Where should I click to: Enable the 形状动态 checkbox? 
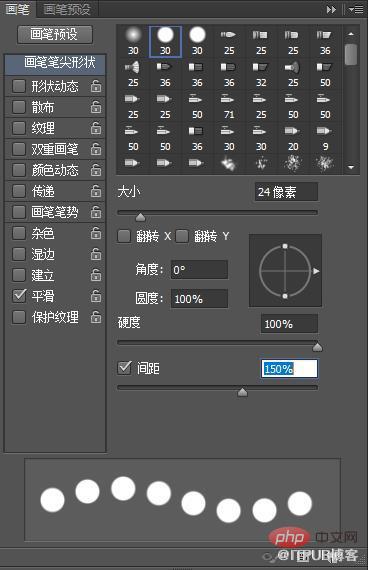(19, 86)
